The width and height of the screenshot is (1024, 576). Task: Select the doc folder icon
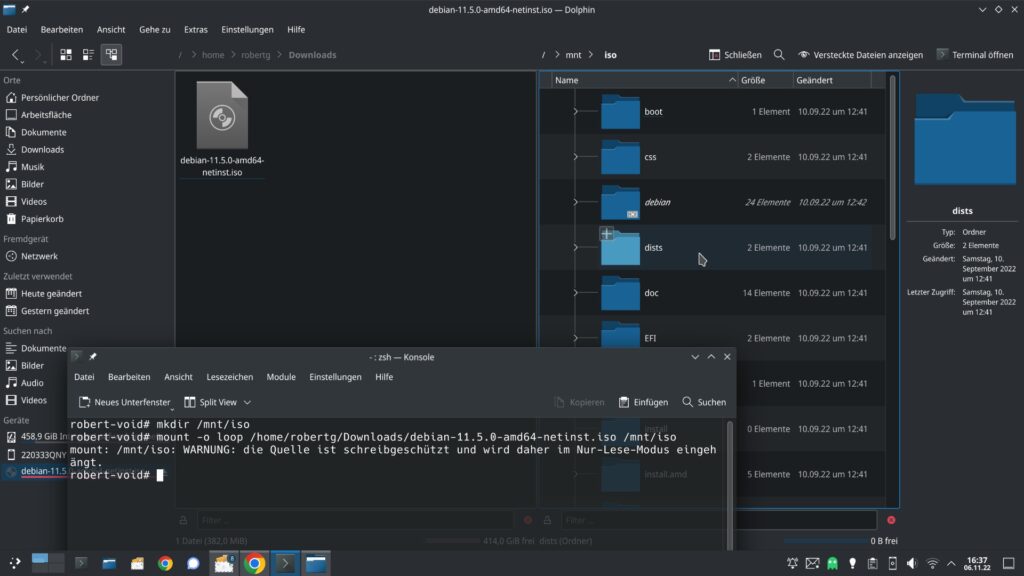click(x=620, y=293)
